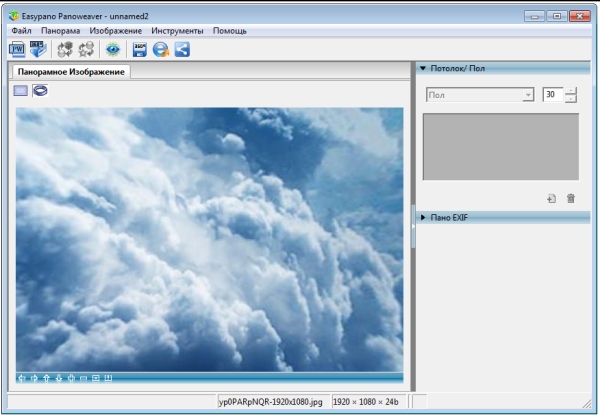This screenshot has width=600, height=417.
Task: Click the blue share icon
Action: click(182, 50)
